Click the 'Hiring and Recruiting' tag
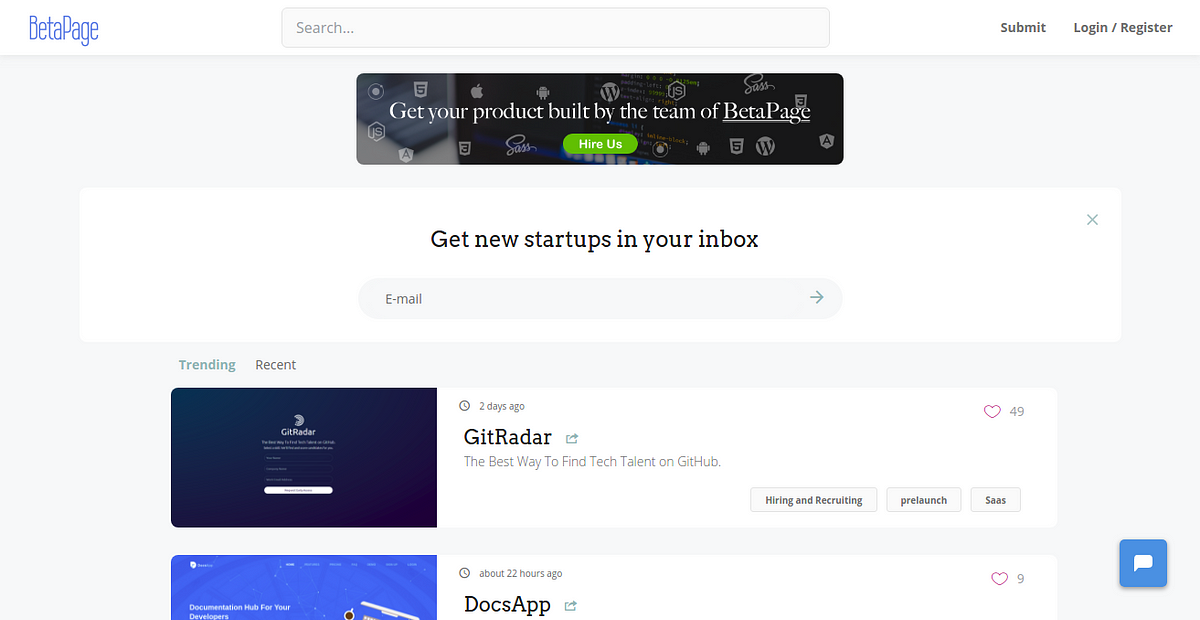This screenshot has width=1200, height=620. coord(813,499)
